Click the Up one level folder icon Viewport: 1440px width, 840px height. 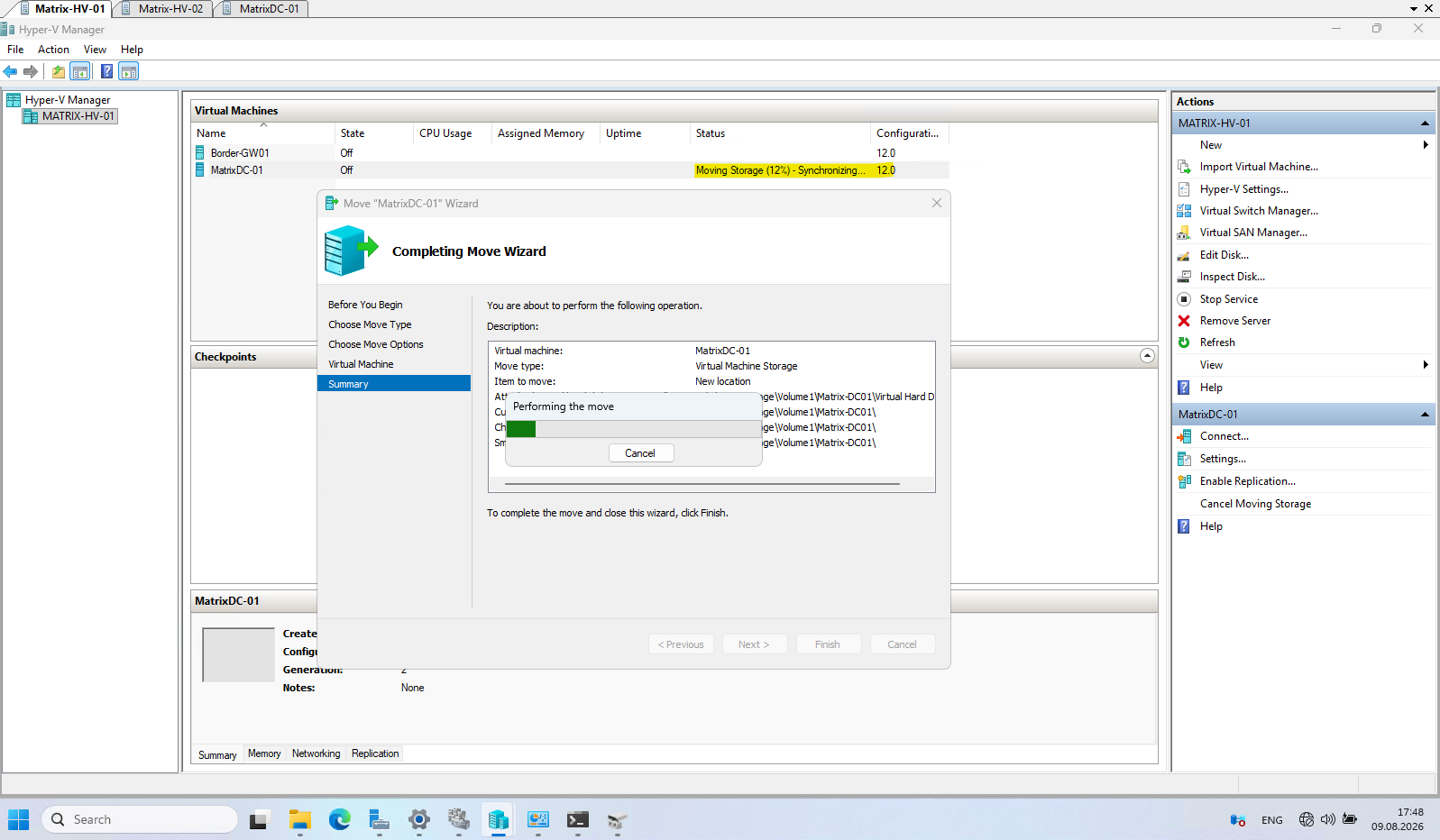[59, 71]
